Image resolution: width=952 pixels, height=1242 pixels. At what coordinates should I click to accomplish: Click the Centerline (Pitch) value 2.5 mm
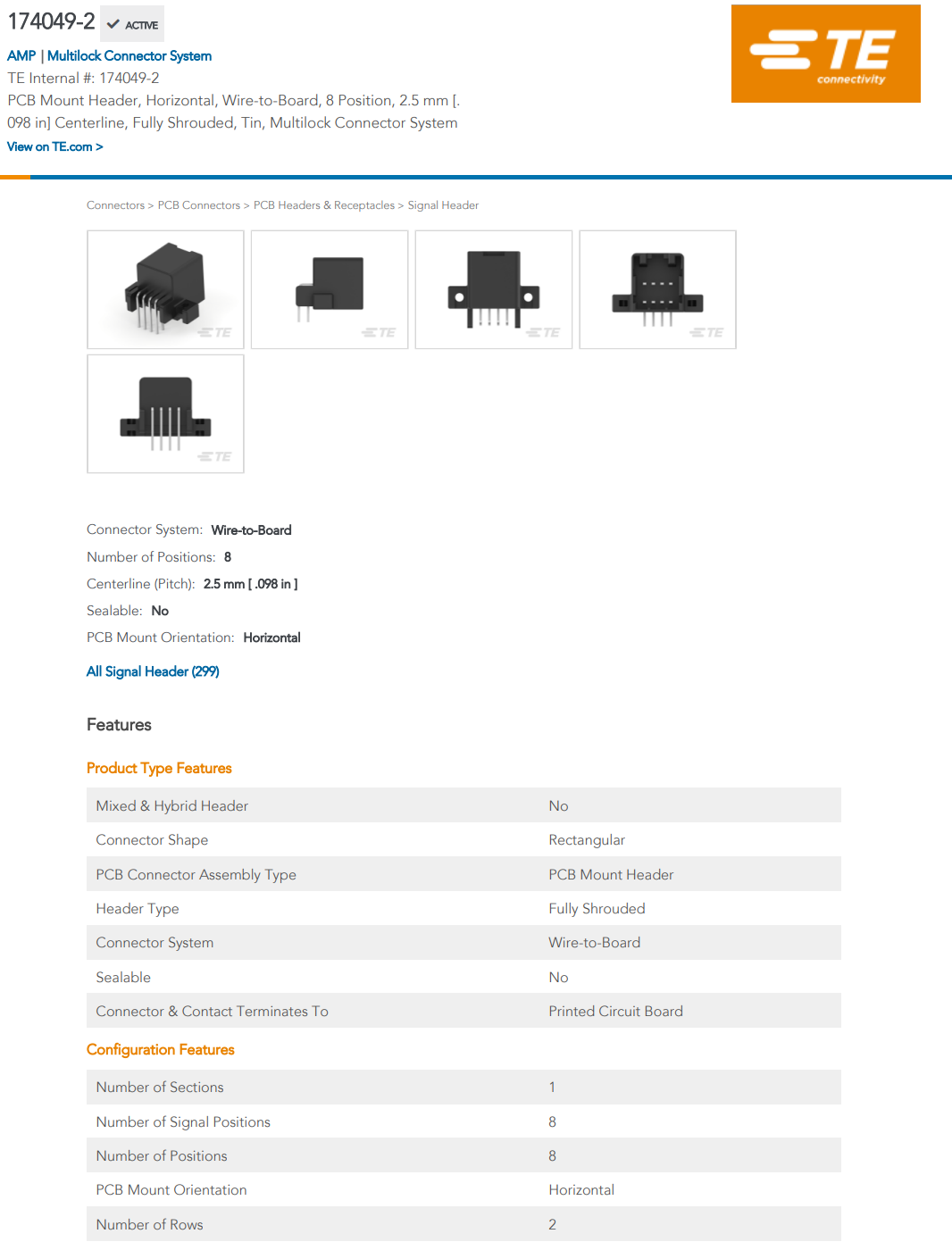click(251, 584)
